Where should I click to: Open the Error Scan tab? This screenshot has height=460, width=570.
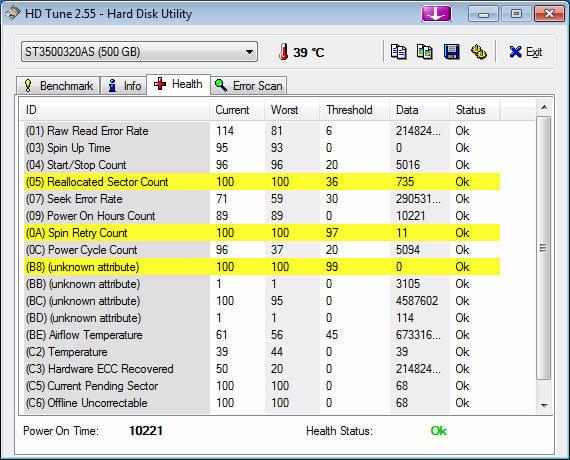click(249, 86)
